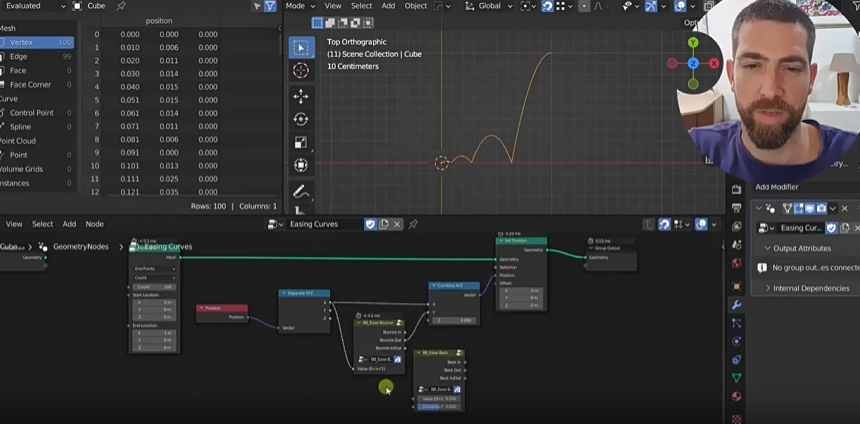The image size is (860, 424).
Task: Toggle fake user shield for Easing Curves node group
Action: [x=370, y=224]
